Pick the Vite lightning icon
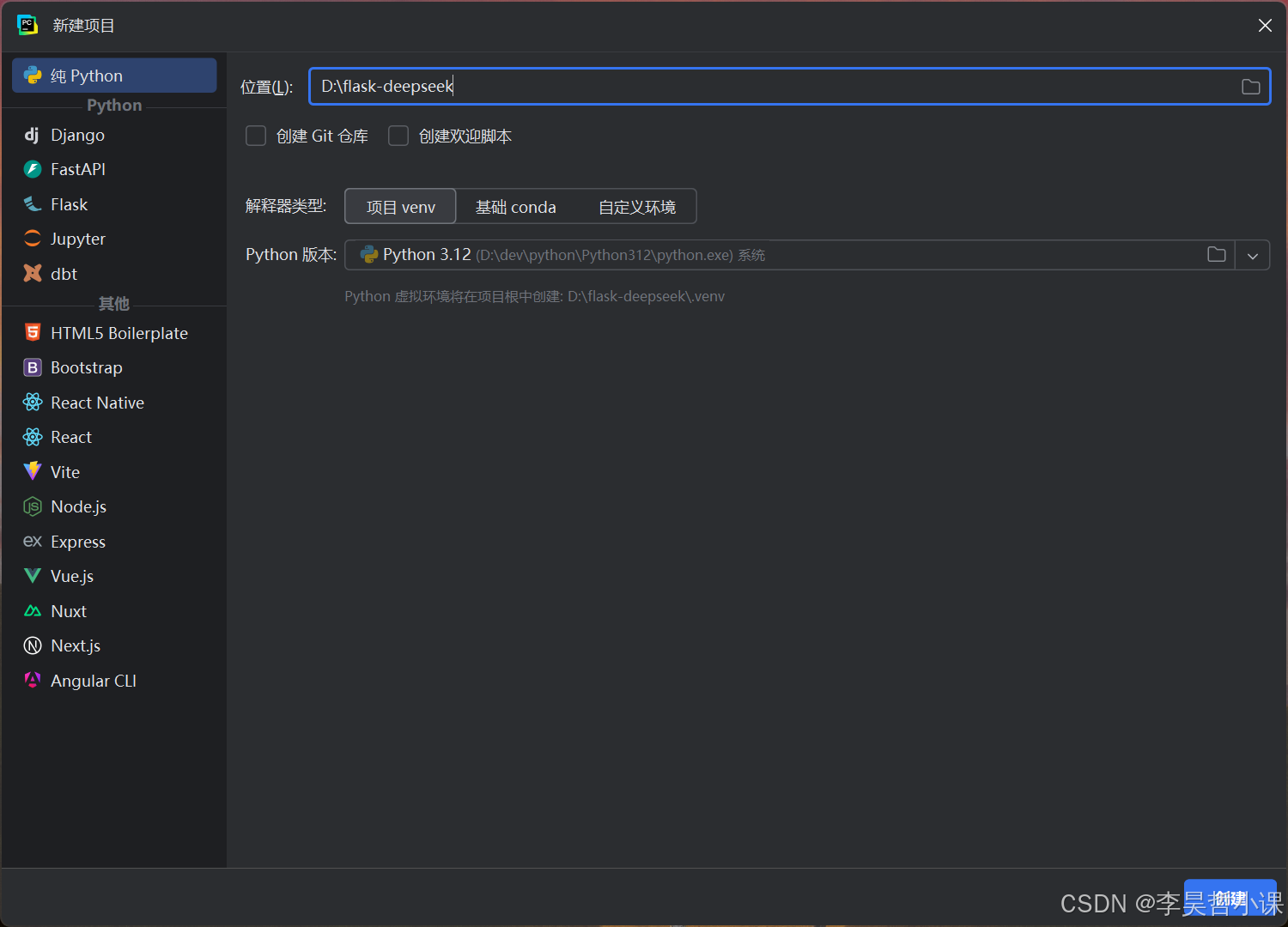Screen dimensions: 1288x927 click(x=33, y=472)
